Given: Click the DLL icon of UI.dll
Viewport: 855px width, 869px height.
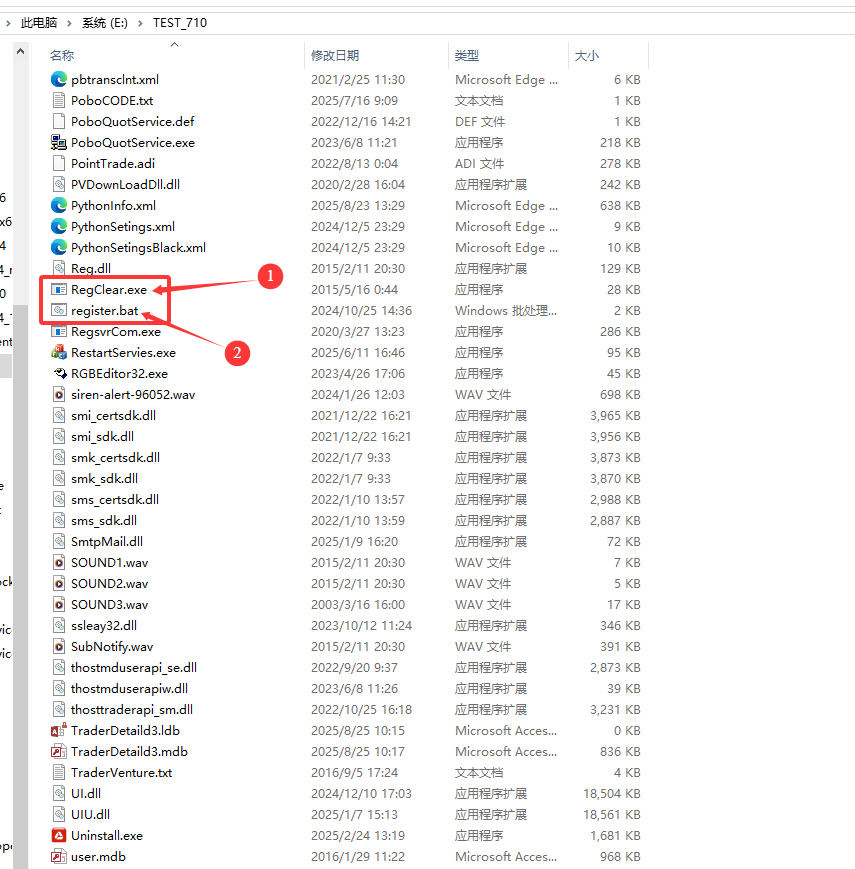Looking at the screenshot, I should tap(59, 794).
